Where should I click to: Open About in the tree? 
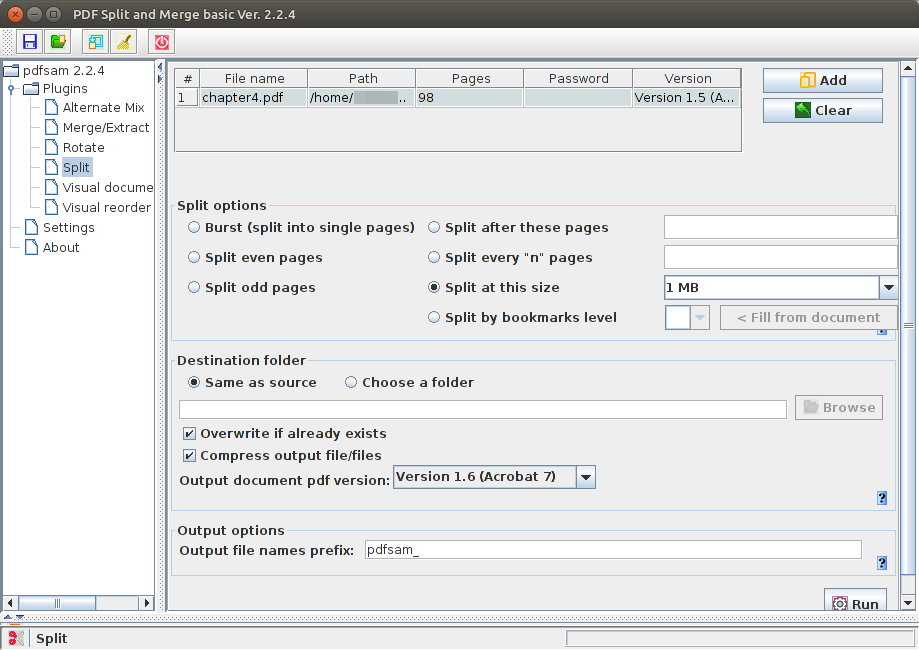pos(61,247)
